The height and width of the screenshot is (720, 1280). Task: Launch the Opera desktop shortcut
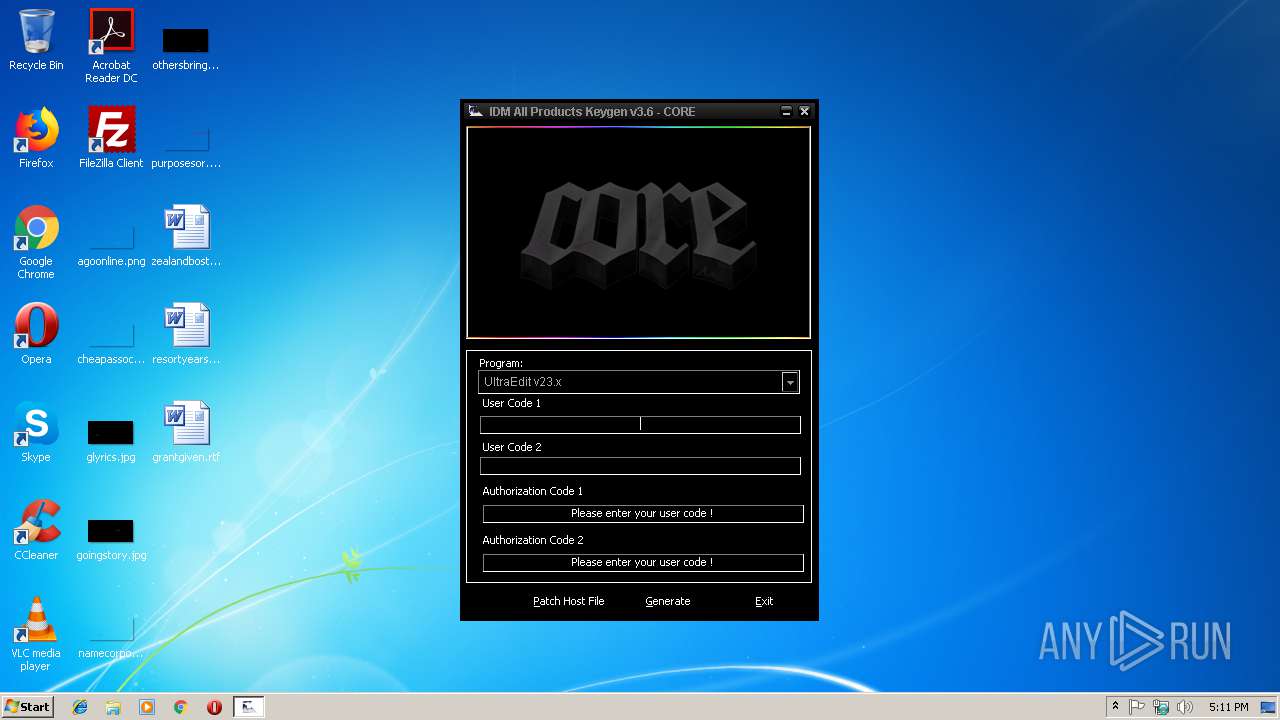click(x=36, y=334)
